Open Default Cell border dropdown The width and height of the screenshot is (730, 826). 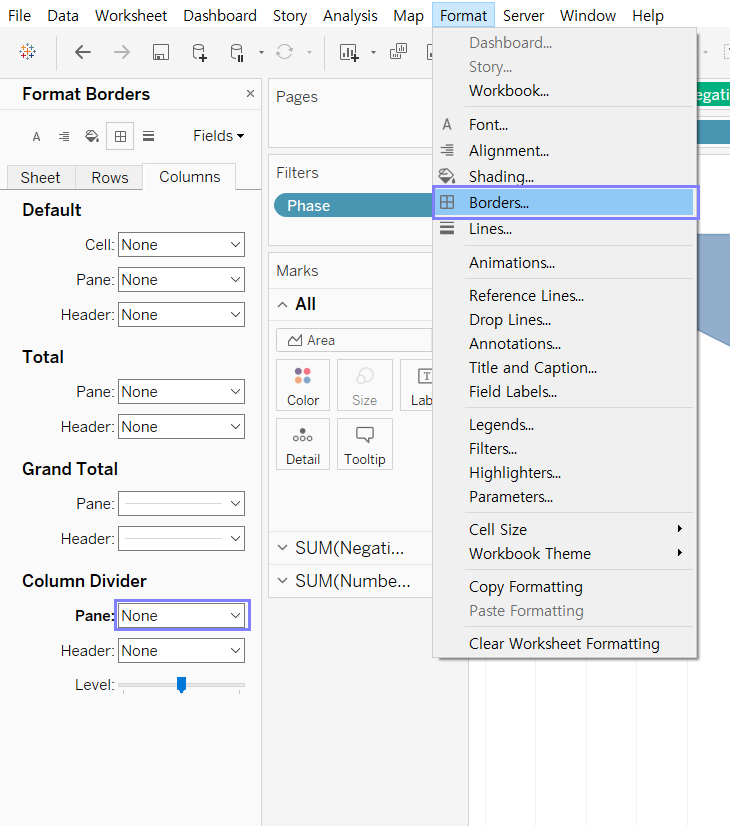click(x=181, y=244)
